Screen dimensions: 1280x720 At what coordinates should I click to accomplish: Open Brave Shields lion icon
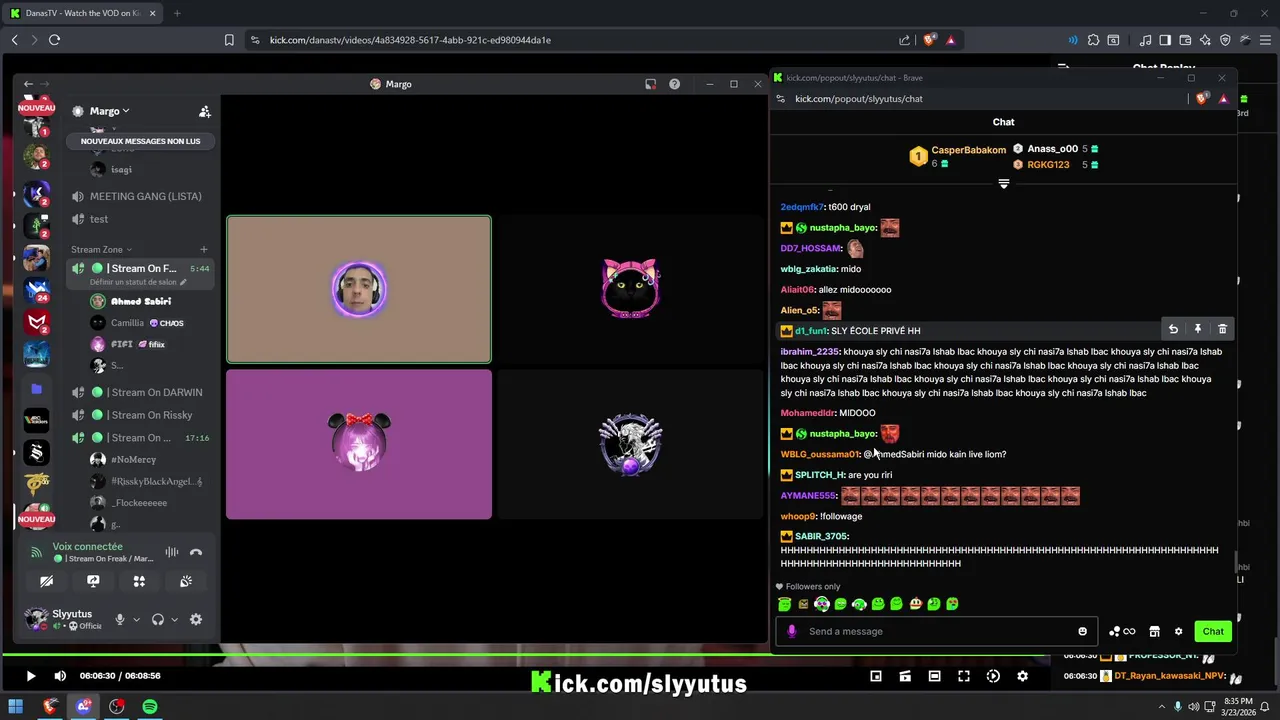tap(930, 40)
